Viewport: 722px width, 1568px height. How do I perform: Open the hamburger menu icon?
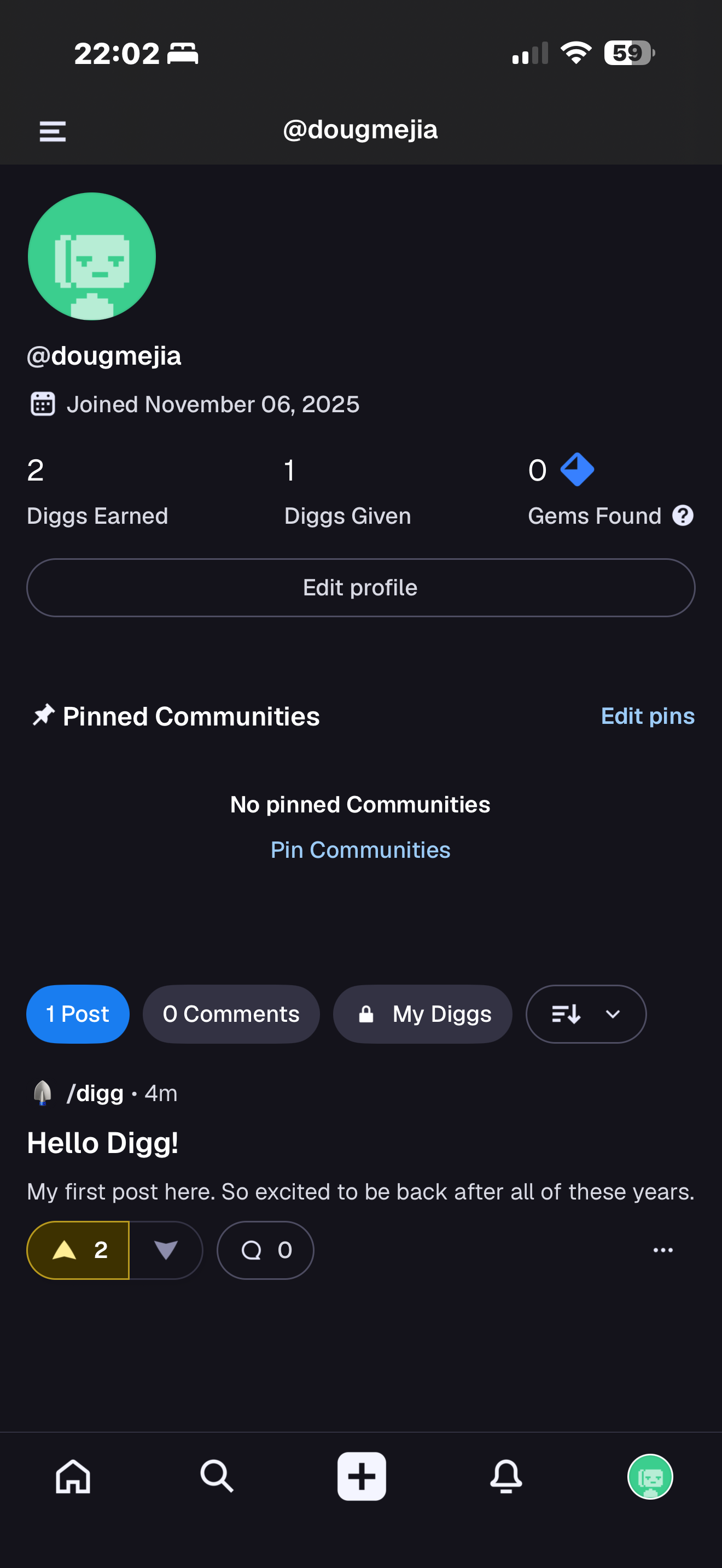click(53, 131)
